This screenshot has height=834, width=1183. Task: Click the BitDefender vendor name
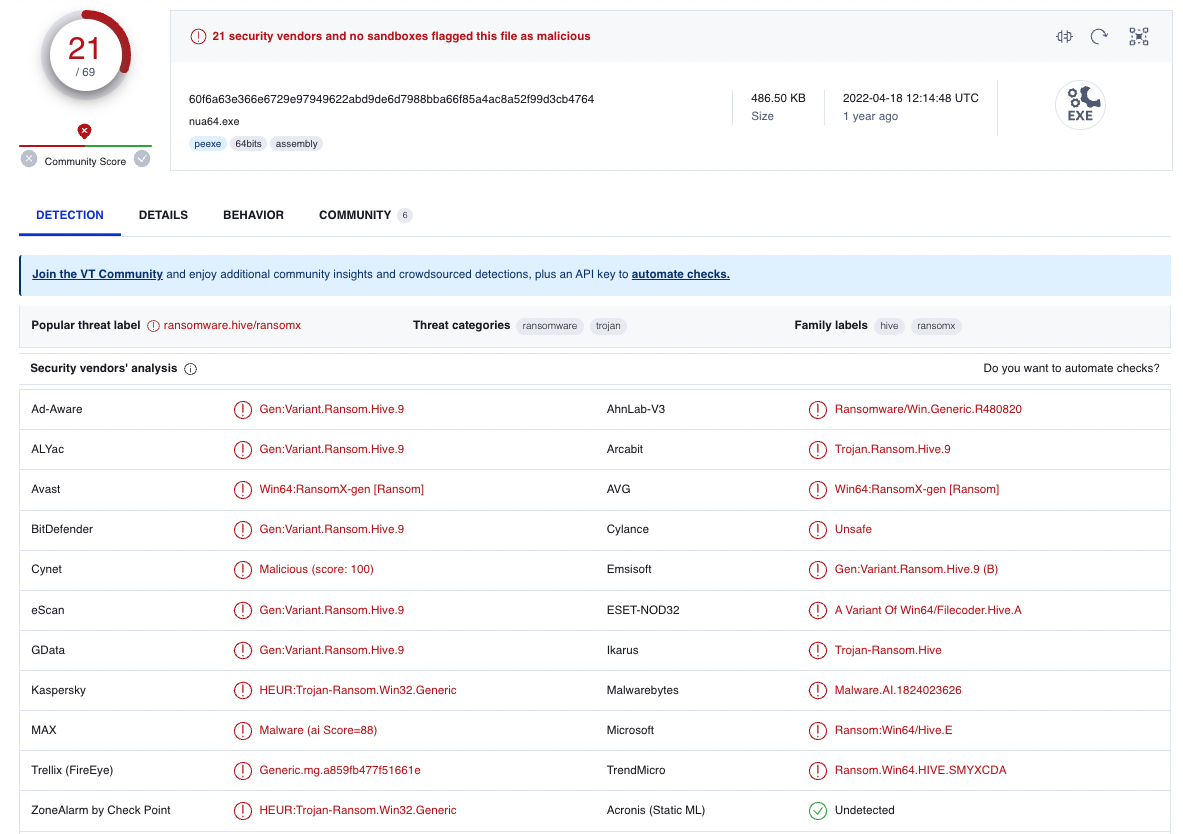point(62,529)
